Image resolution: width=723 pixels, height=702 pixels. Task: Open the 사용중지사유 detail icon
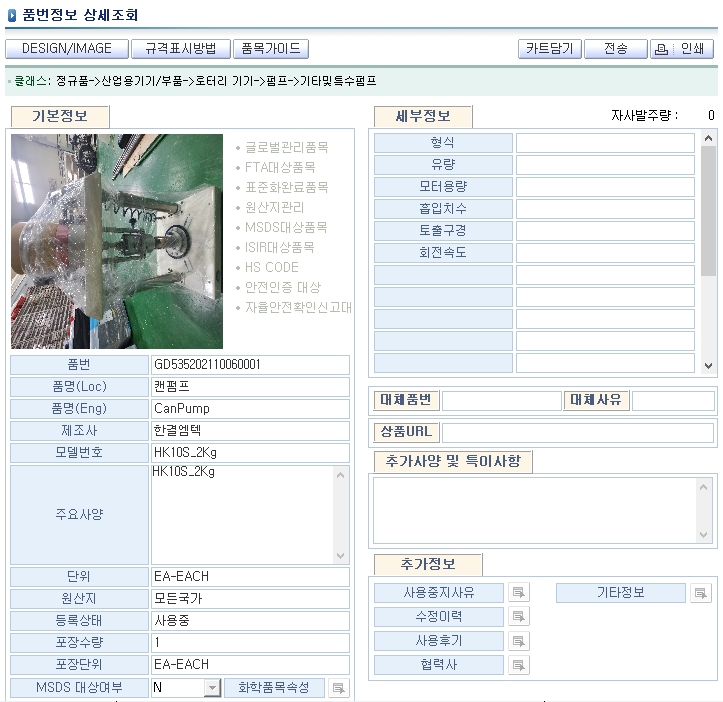pos(518,593)
